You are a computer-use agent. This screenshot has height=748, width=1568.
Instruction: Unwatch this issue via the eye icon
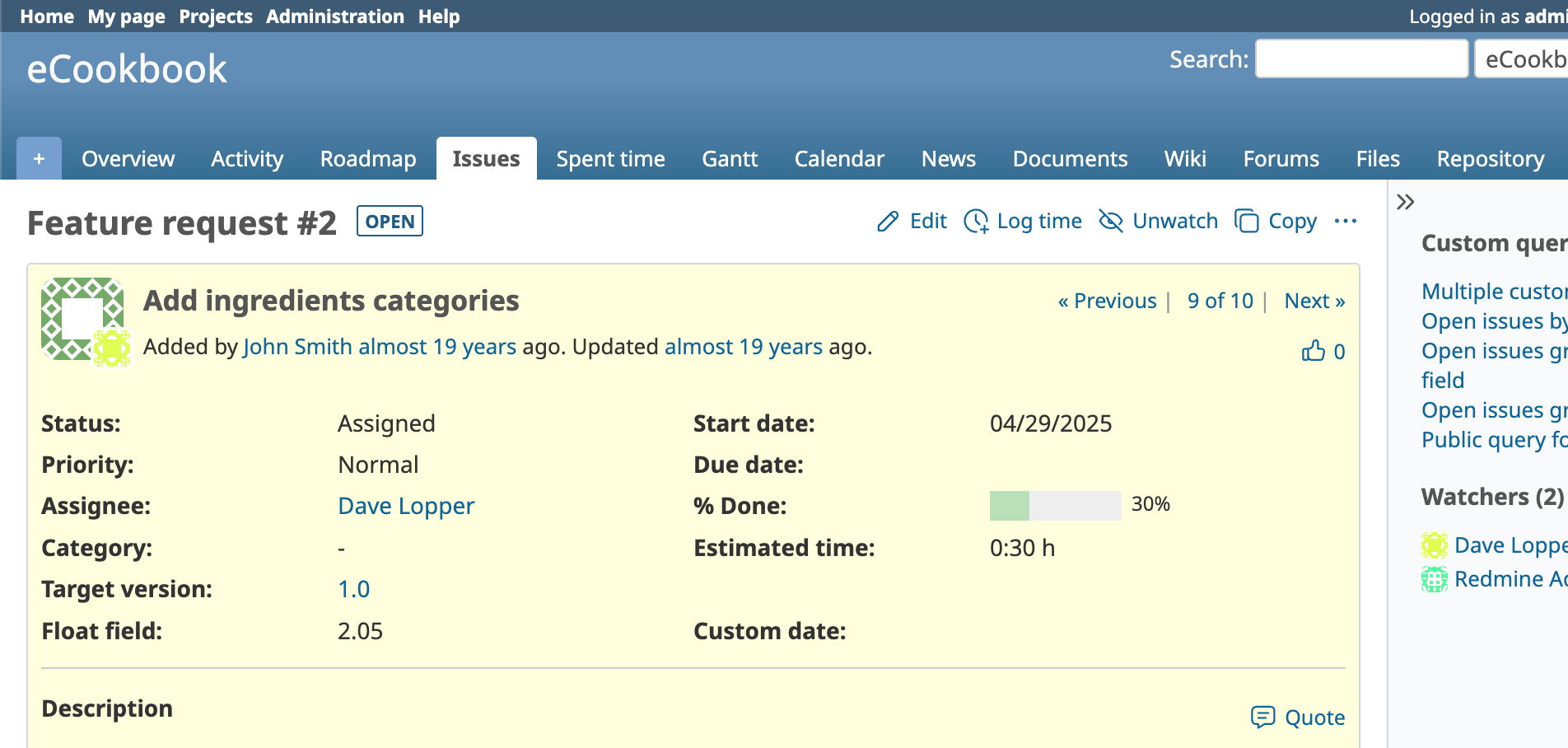click(1111, 222)
